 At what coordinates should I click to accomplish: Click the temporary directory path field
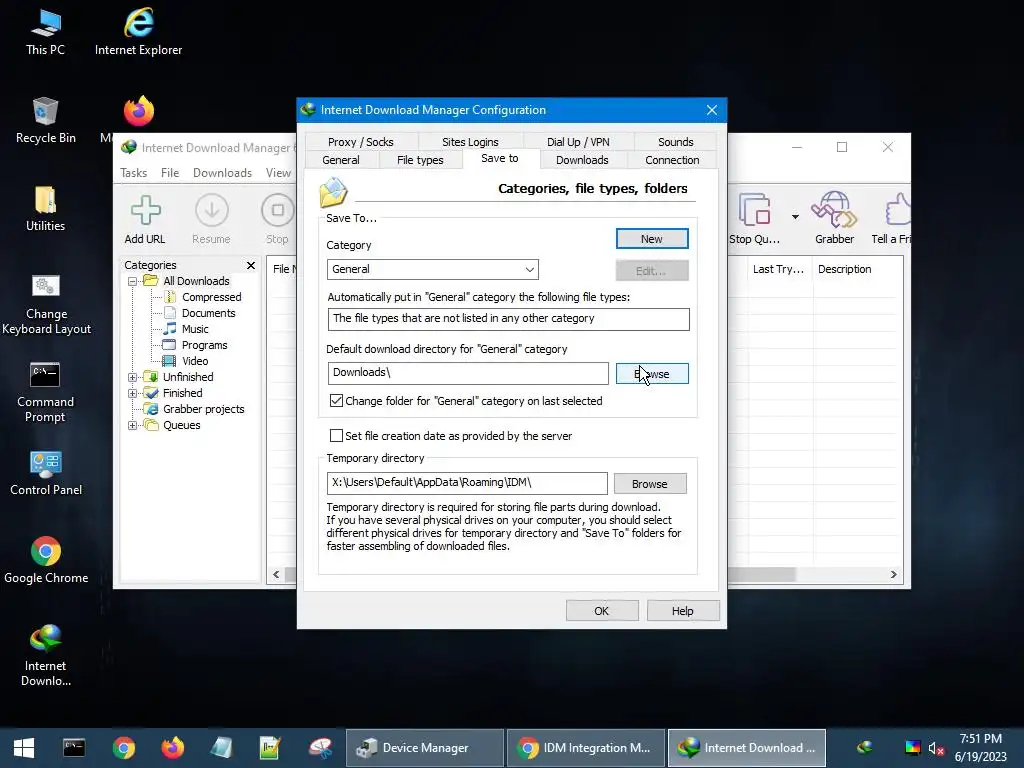pos(467,483)
